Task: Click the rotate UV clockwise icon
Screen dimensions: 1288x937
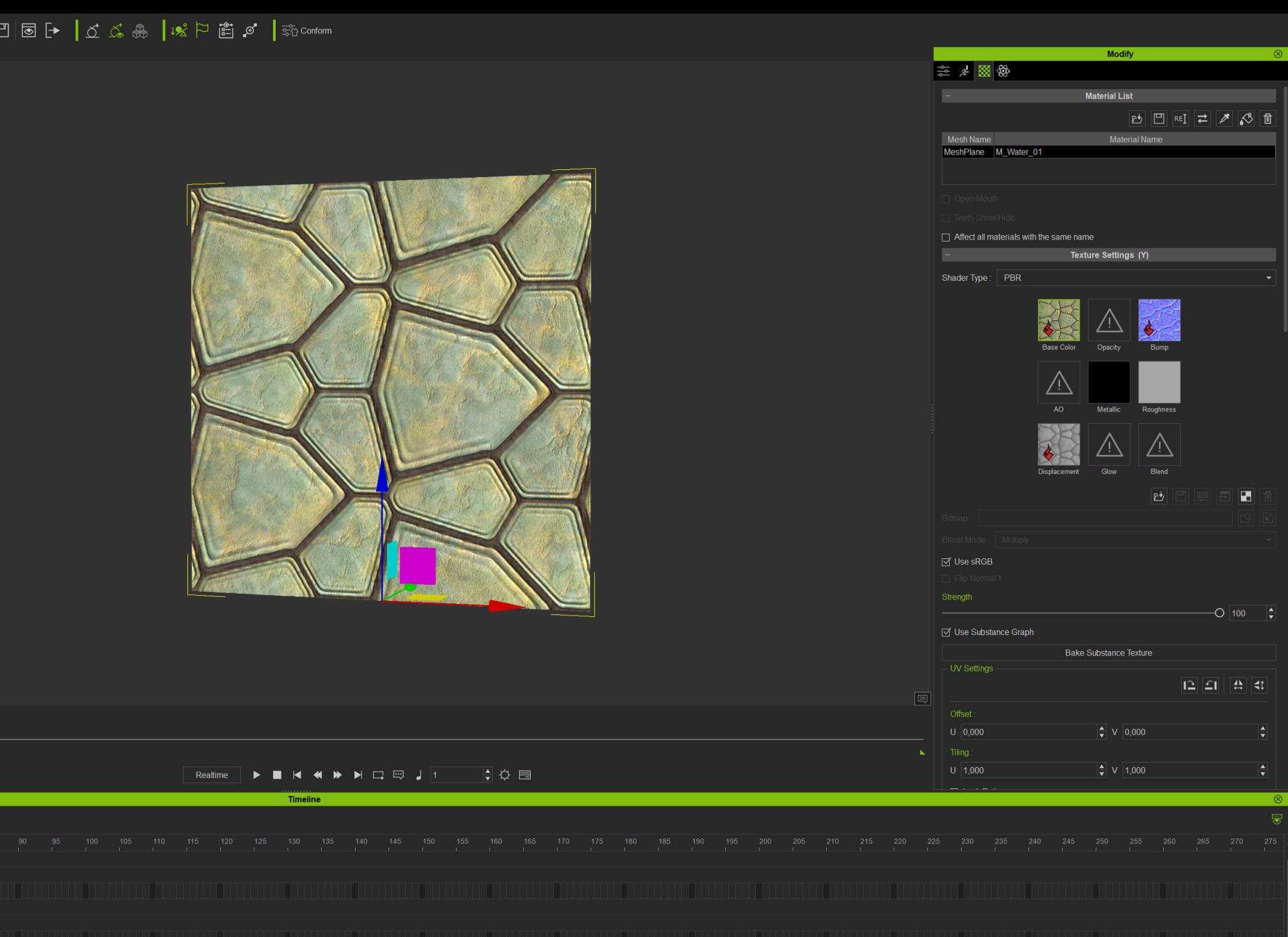Action: tap(1189, 685)
